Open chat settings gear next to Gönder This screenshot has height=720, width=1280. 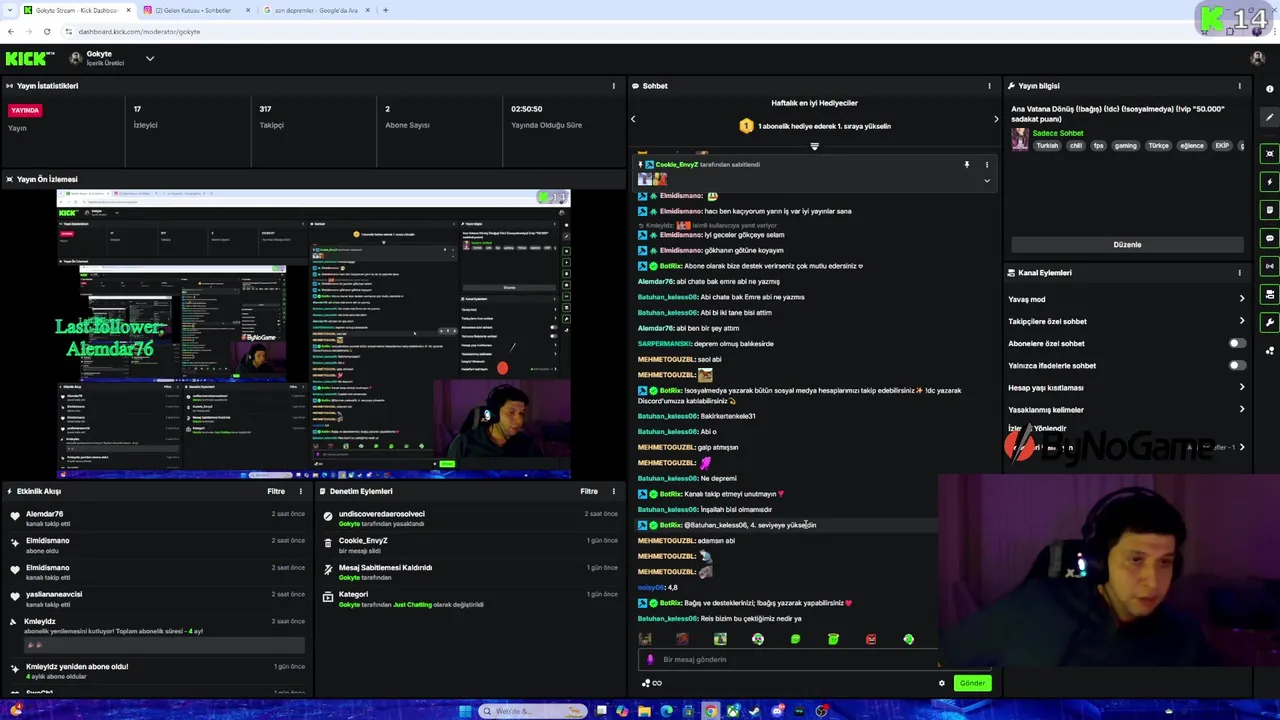tap(941, 683)
